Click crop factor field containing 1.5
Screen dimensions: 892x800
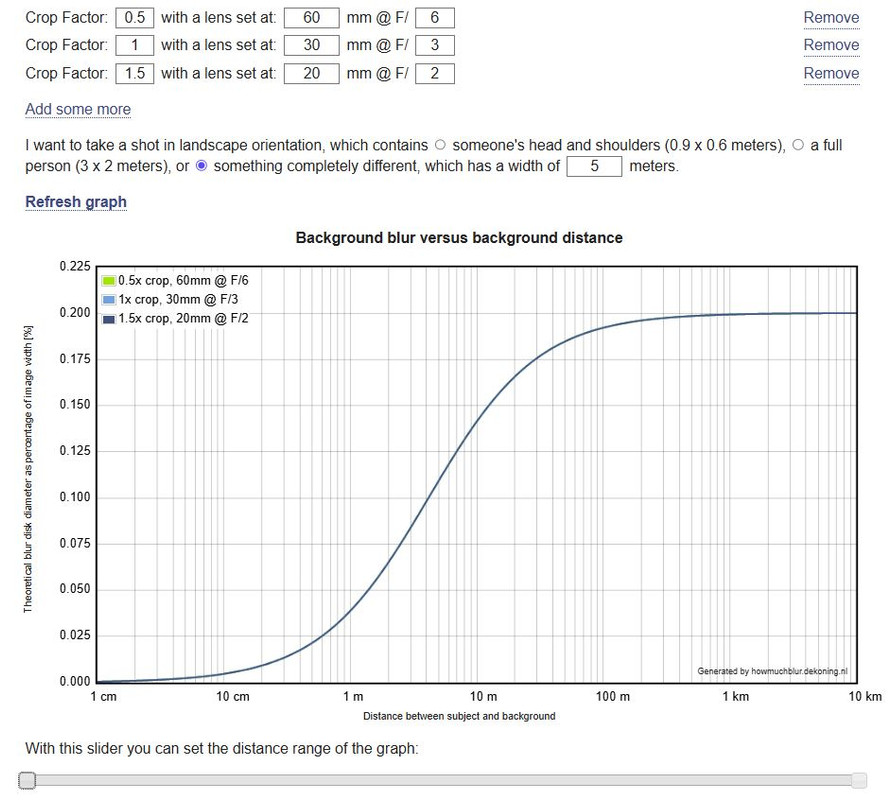(135, 73)
